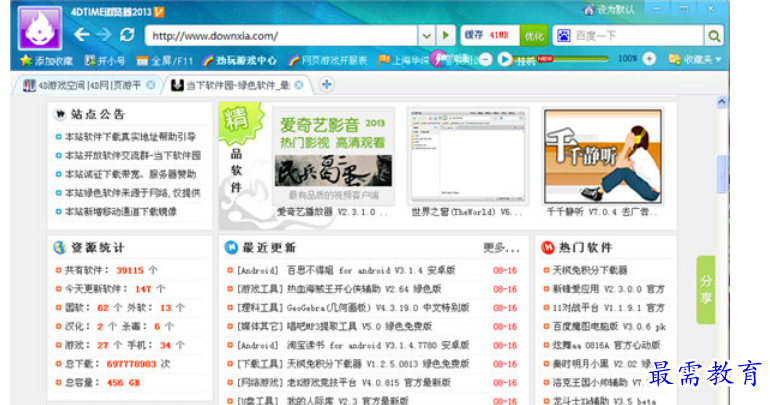Click the 开小号 toolbar item
Viewport: 770px width, 405px height.
(x=105, y=61)
